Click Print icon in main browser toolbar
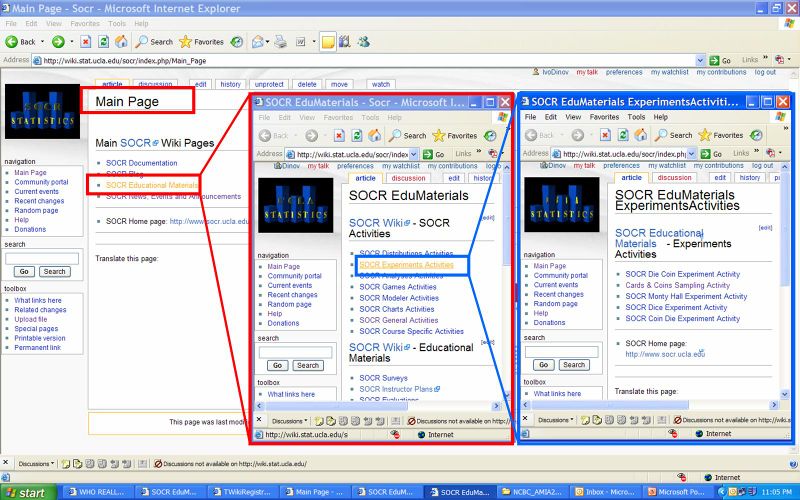The image size is (800, 500). click(280, 42)
